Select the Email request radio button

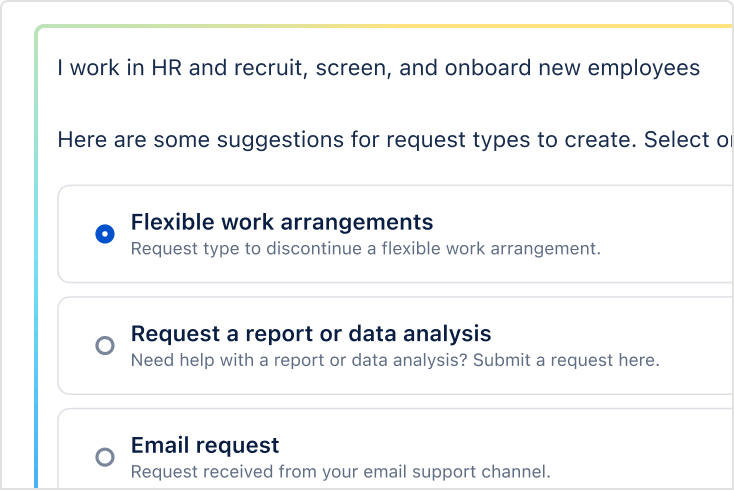(105, 457)
